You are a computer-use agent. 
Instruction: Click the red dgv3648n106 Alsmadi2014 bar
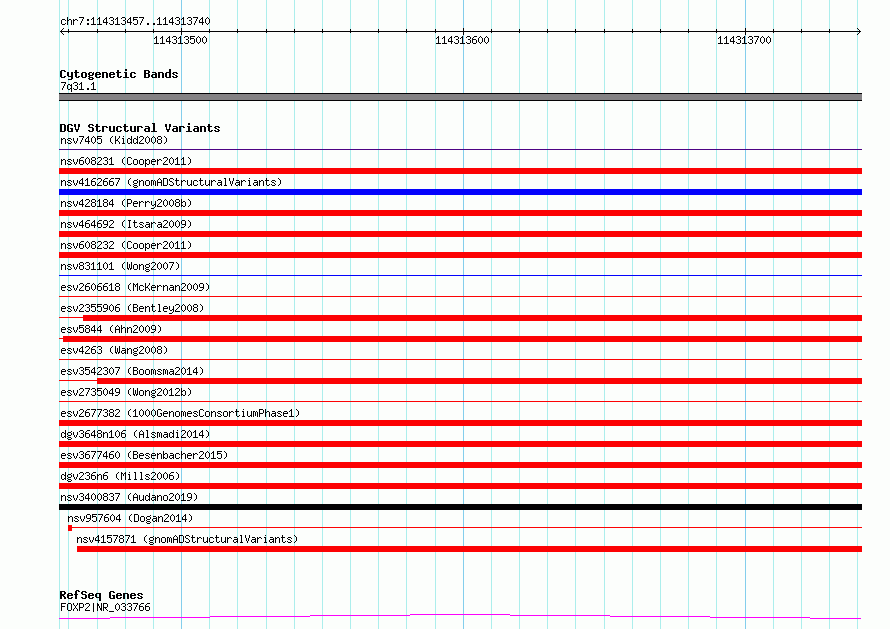coord(460,444)
